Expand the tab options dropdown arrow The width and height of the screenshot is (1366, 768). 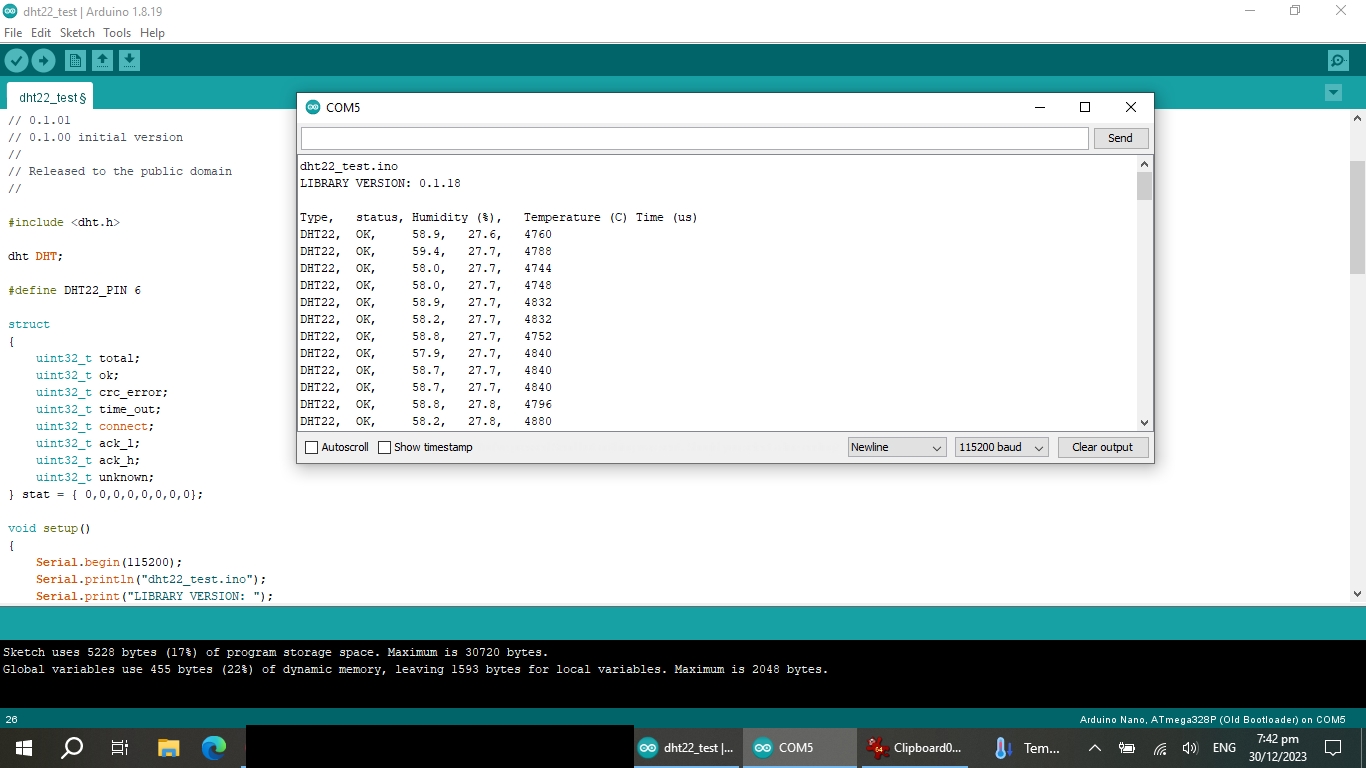(x=1333, y=93)
